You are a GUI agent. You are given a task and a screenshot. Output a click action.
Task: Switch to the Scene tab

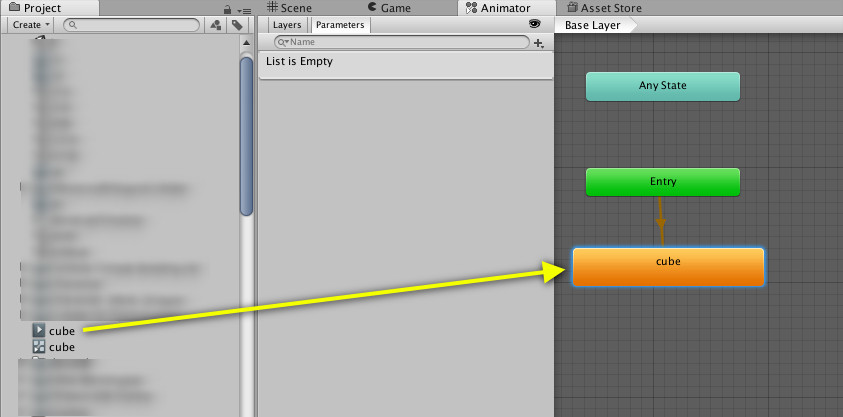pos(289,8)
